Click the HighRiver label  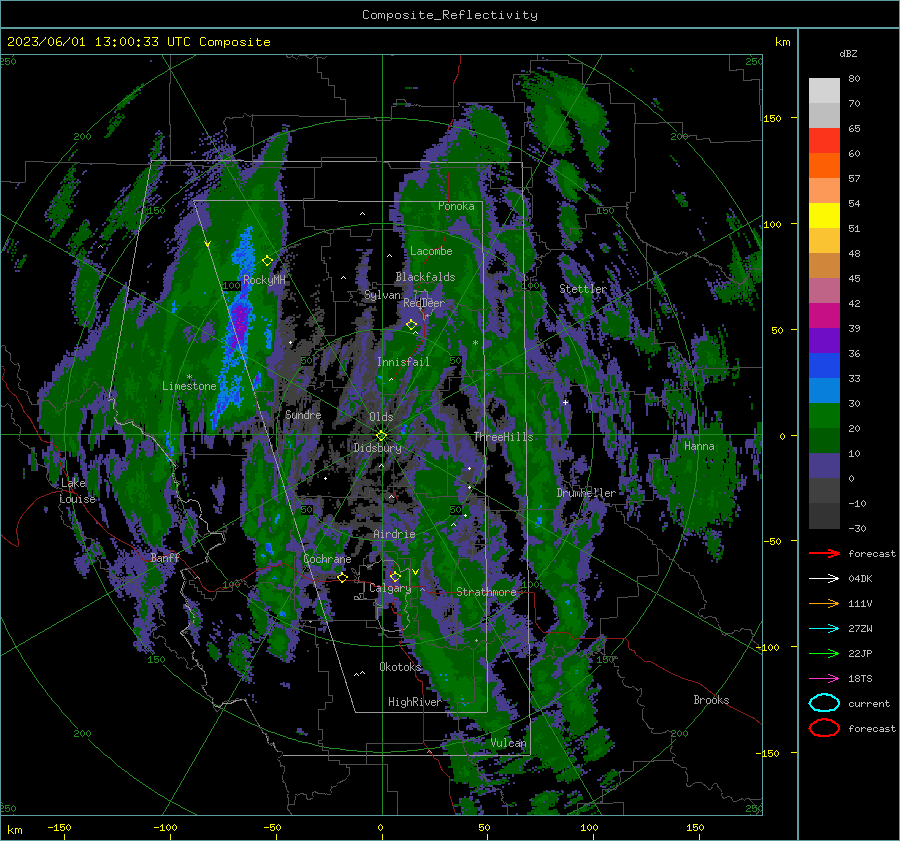[x=414, y=702]
